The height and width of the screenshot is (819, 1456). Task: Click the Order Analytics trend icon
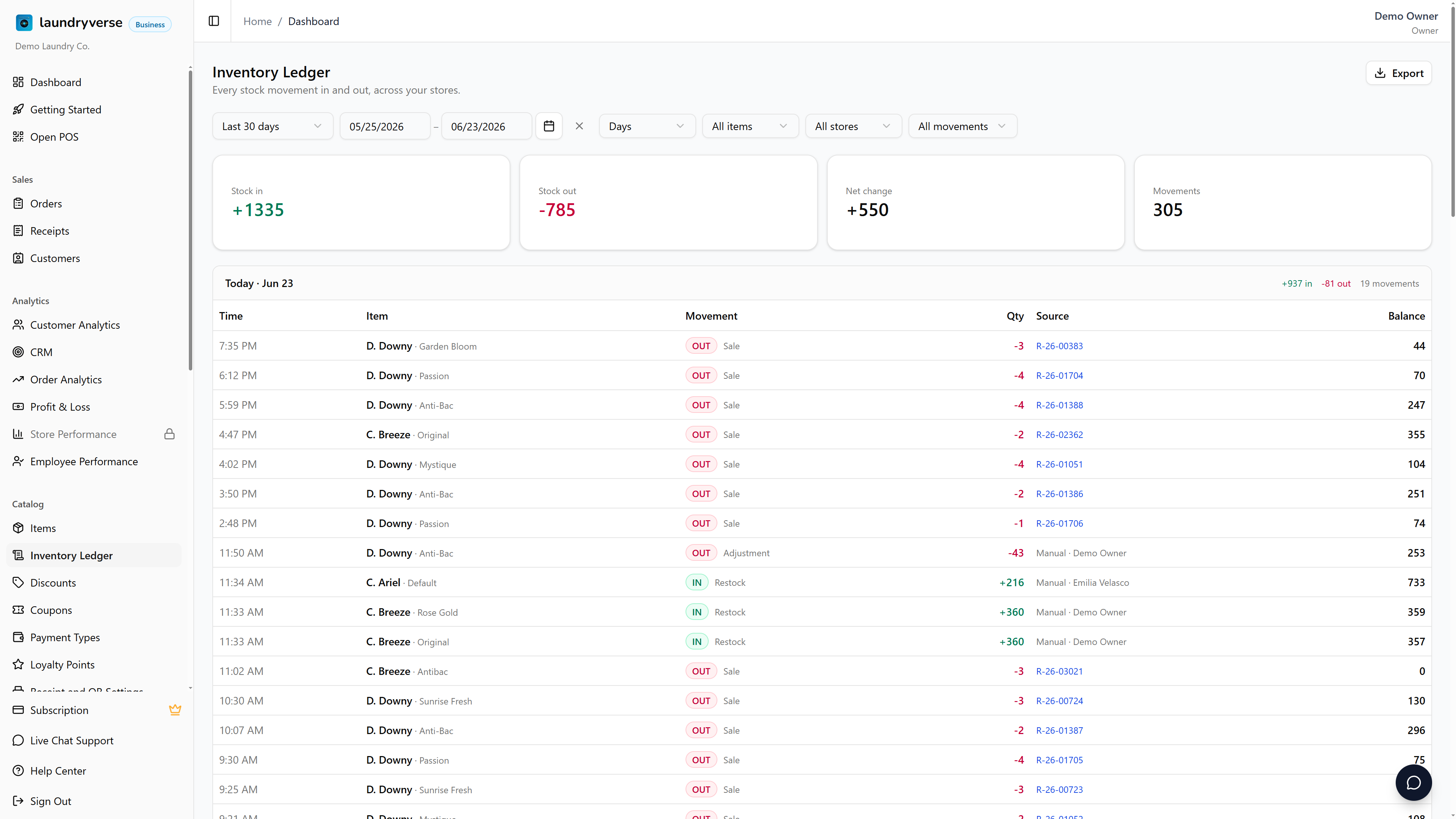(18, 379)
